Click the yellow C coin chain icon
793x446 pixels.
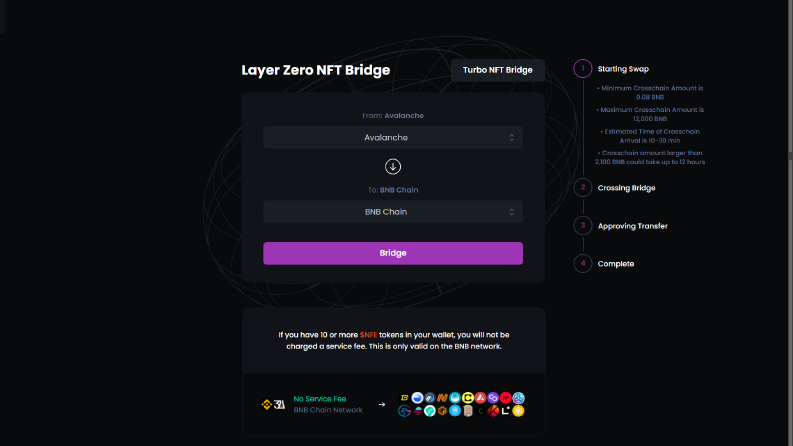tap(468, 398)
